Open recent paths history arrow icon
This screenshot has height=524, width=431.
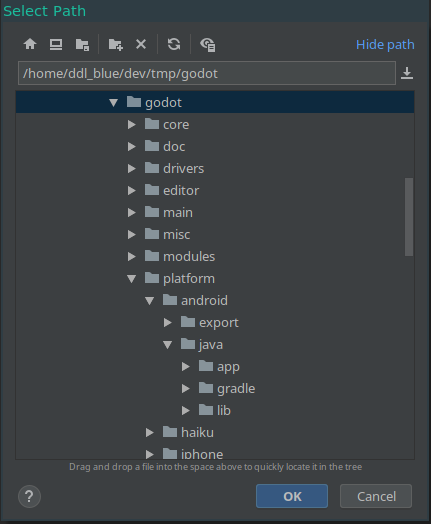pyautogui.click(x=407, y=73)
